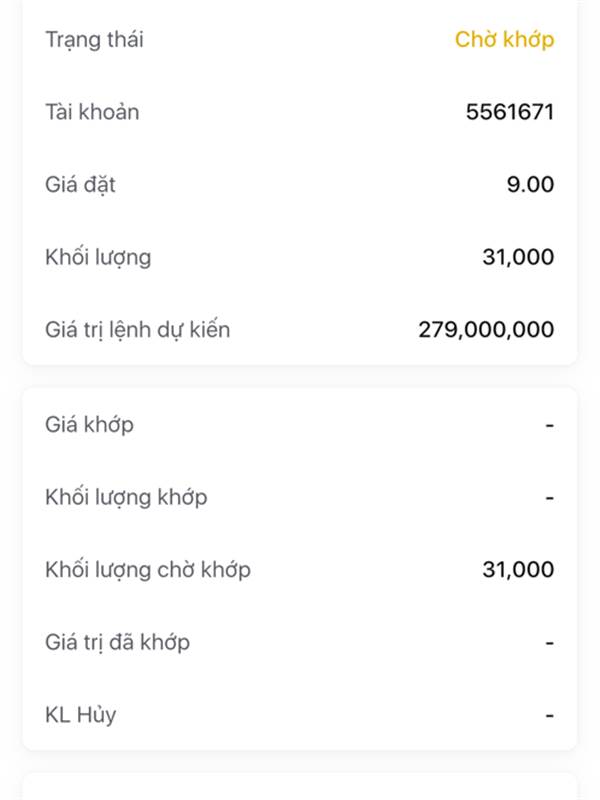The image size is (600, 800).
Task: Select the Khối lượng khớp label
Action: coord(127,497)
